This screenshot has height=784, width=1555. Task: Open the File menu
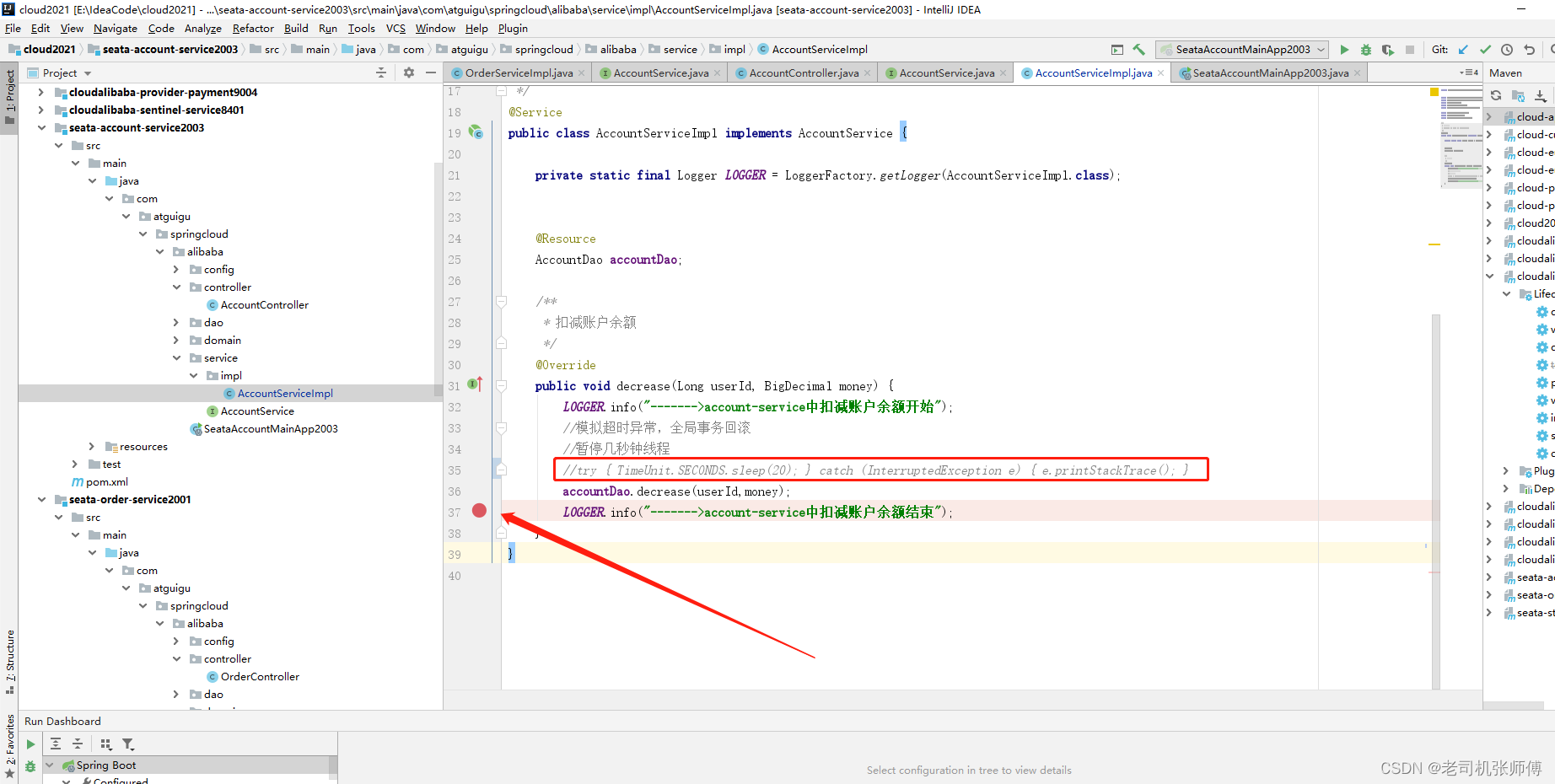point(13,29)
